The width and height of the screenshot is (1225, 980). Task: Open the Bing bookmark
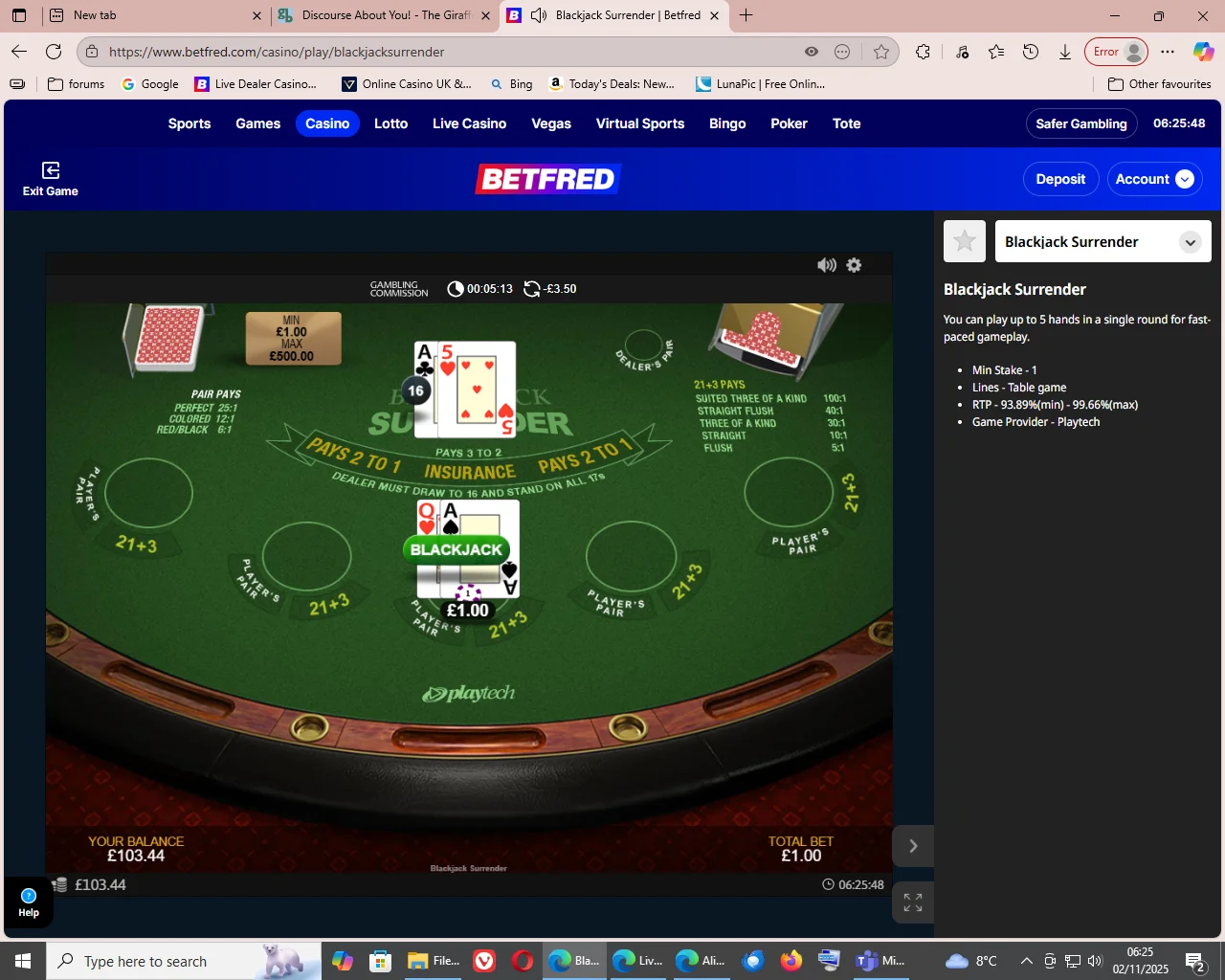[512, 84]
